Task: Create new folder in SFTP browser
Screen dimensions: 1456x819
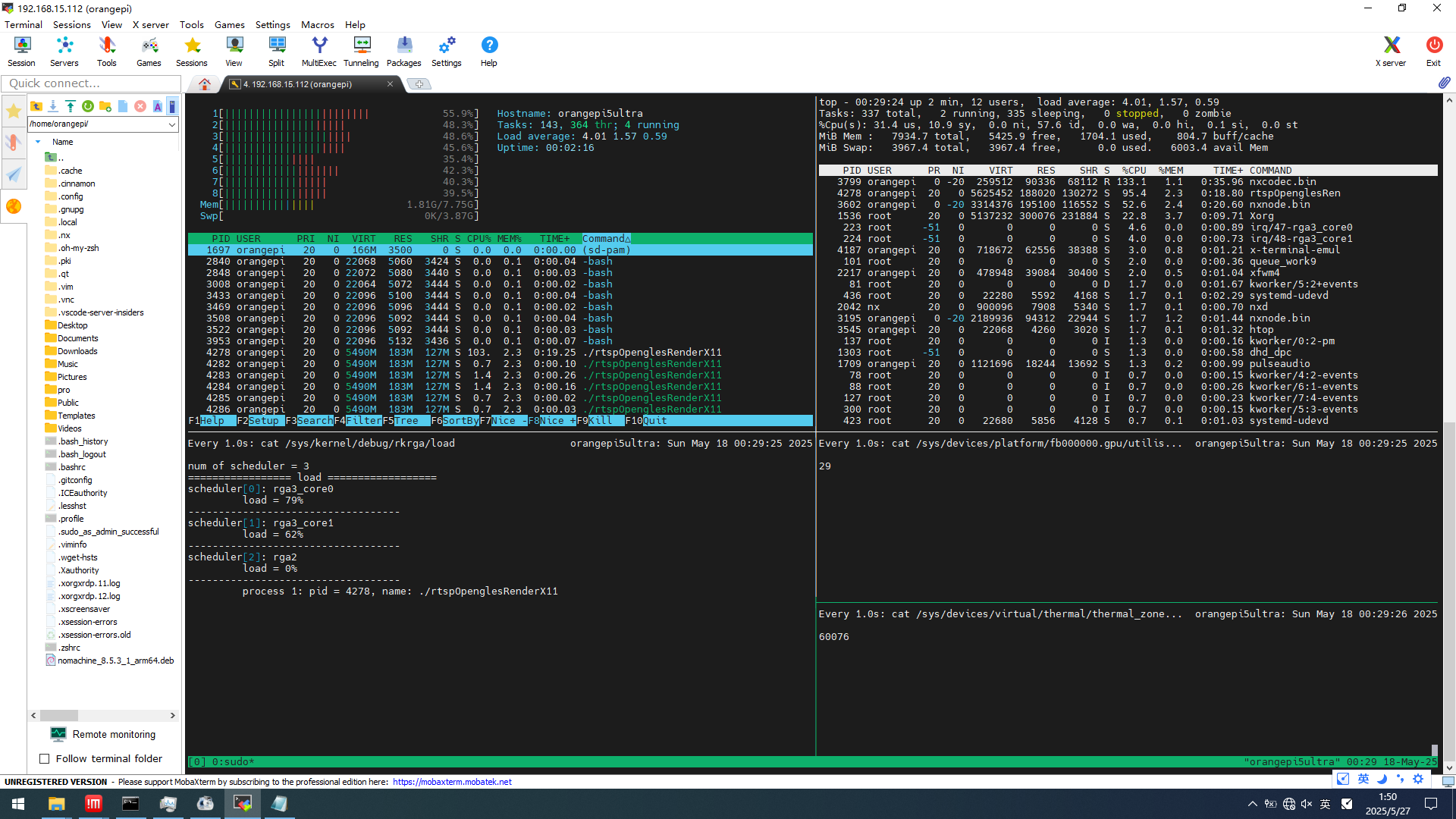Action: [x=105, y=106]
